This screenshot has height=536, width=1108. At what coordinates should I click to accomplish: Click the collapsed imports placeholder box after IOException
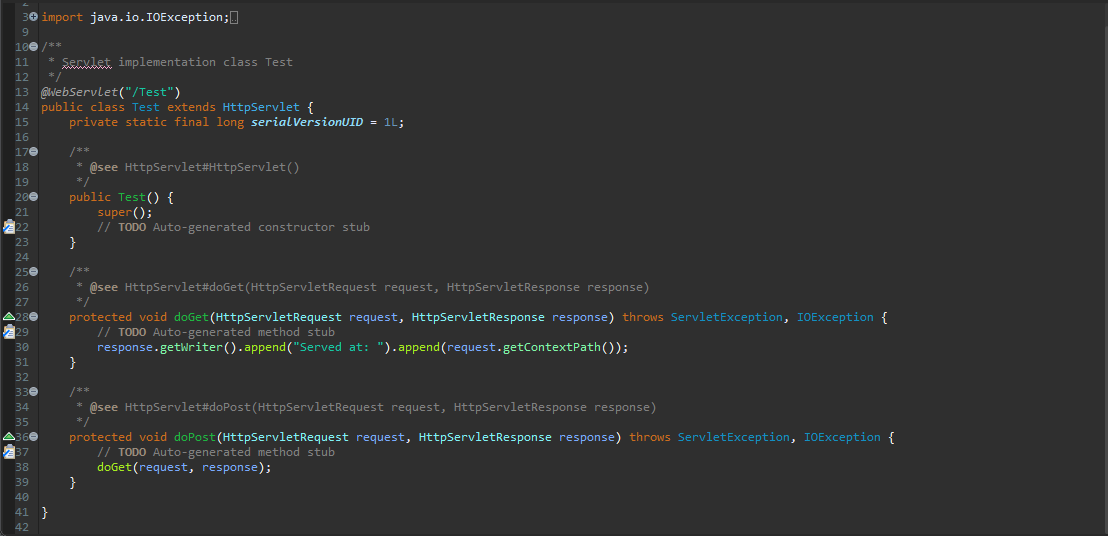(x=234, y=17)
